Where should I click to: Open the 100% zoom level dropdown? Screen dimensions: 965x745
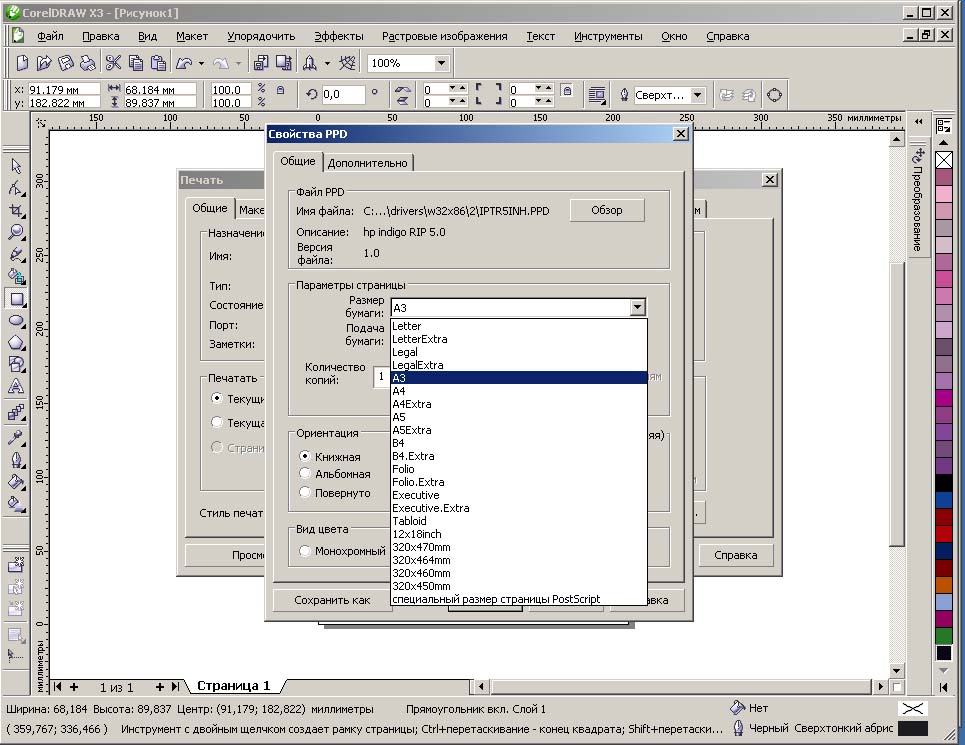click(441, 63)
